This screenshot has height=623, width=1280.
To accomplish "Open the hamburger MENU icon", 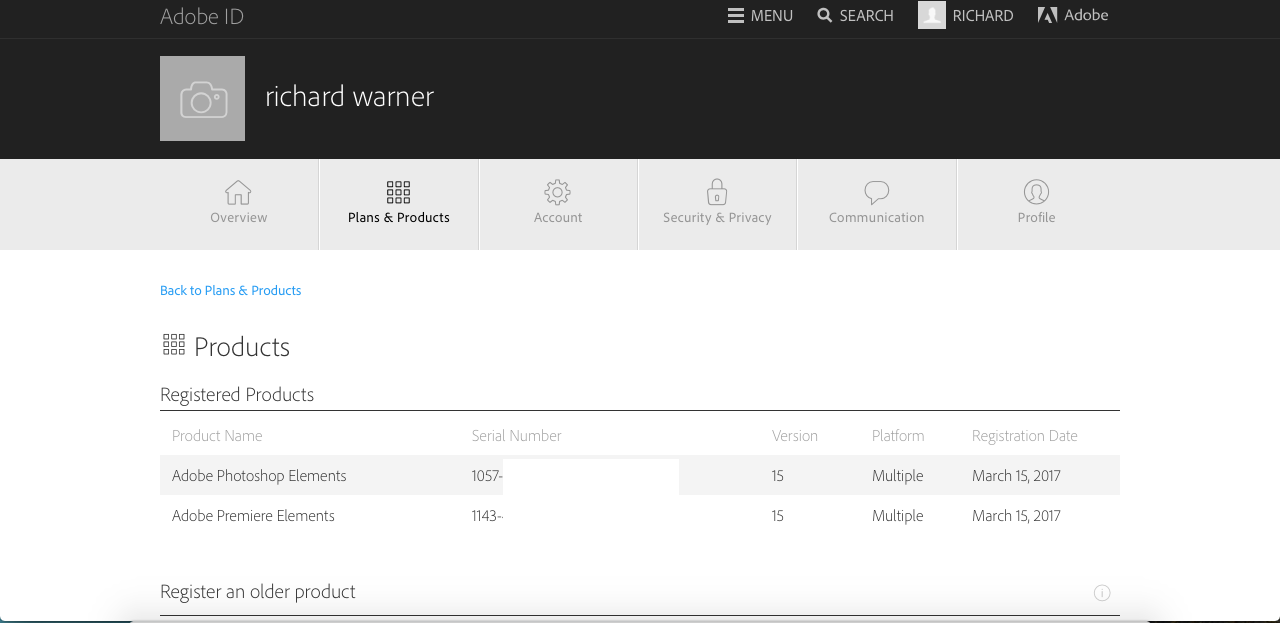I will click(x=736, y=15).
